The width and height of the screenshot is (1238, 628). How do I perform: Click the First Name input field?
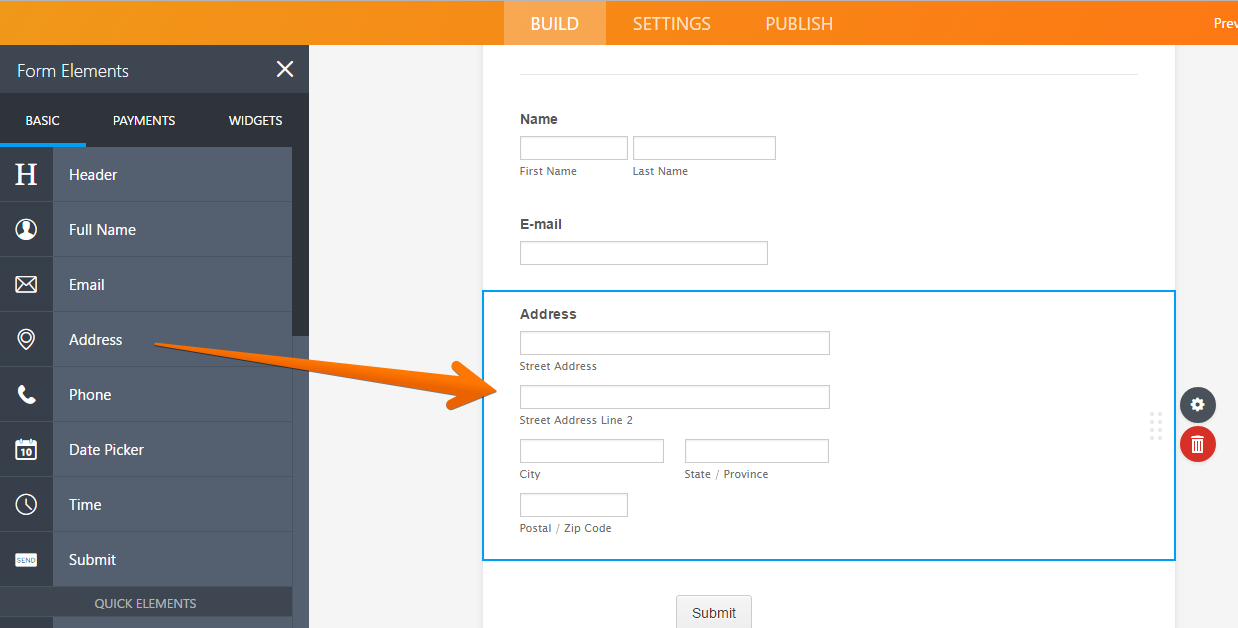click(573, 147)
